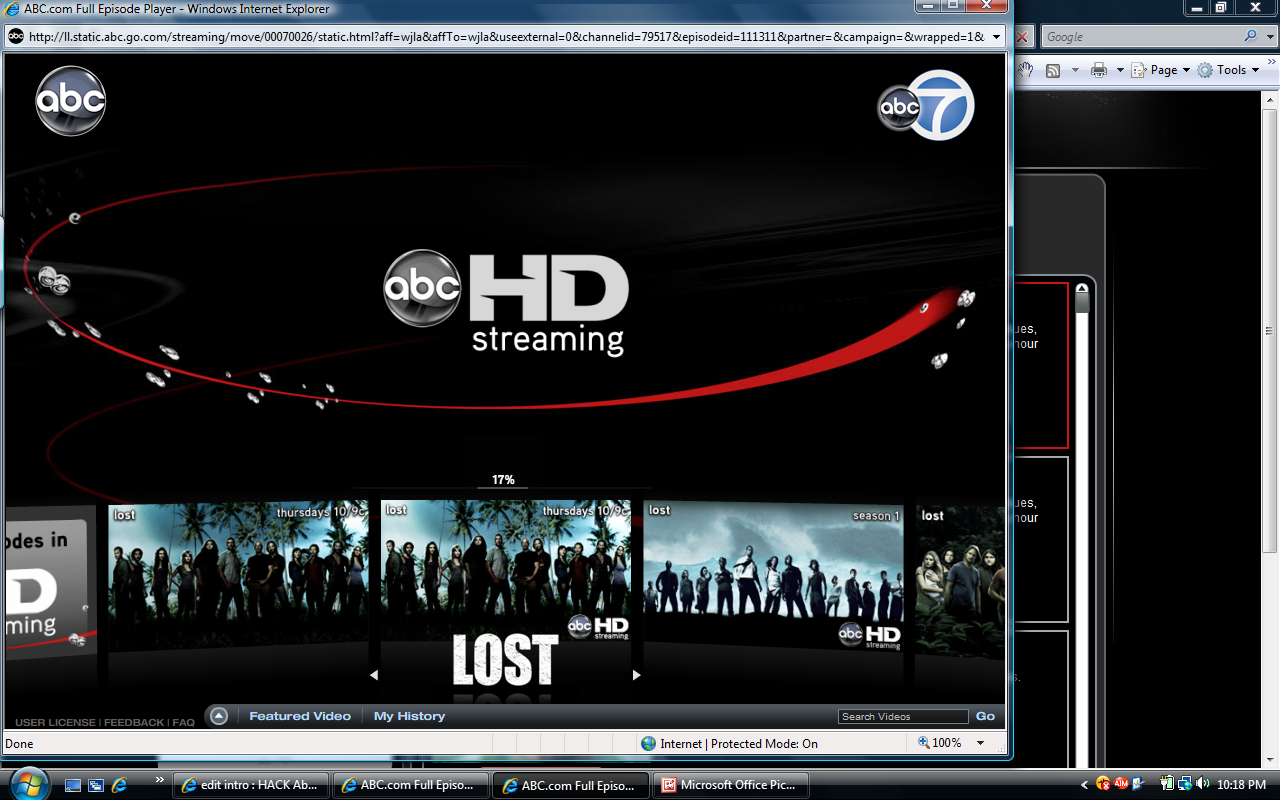Switch to the Microsoft Office Picture Manager taskbar button
This screenshot has width=1280, height=800.
click(x=731, y=785)
